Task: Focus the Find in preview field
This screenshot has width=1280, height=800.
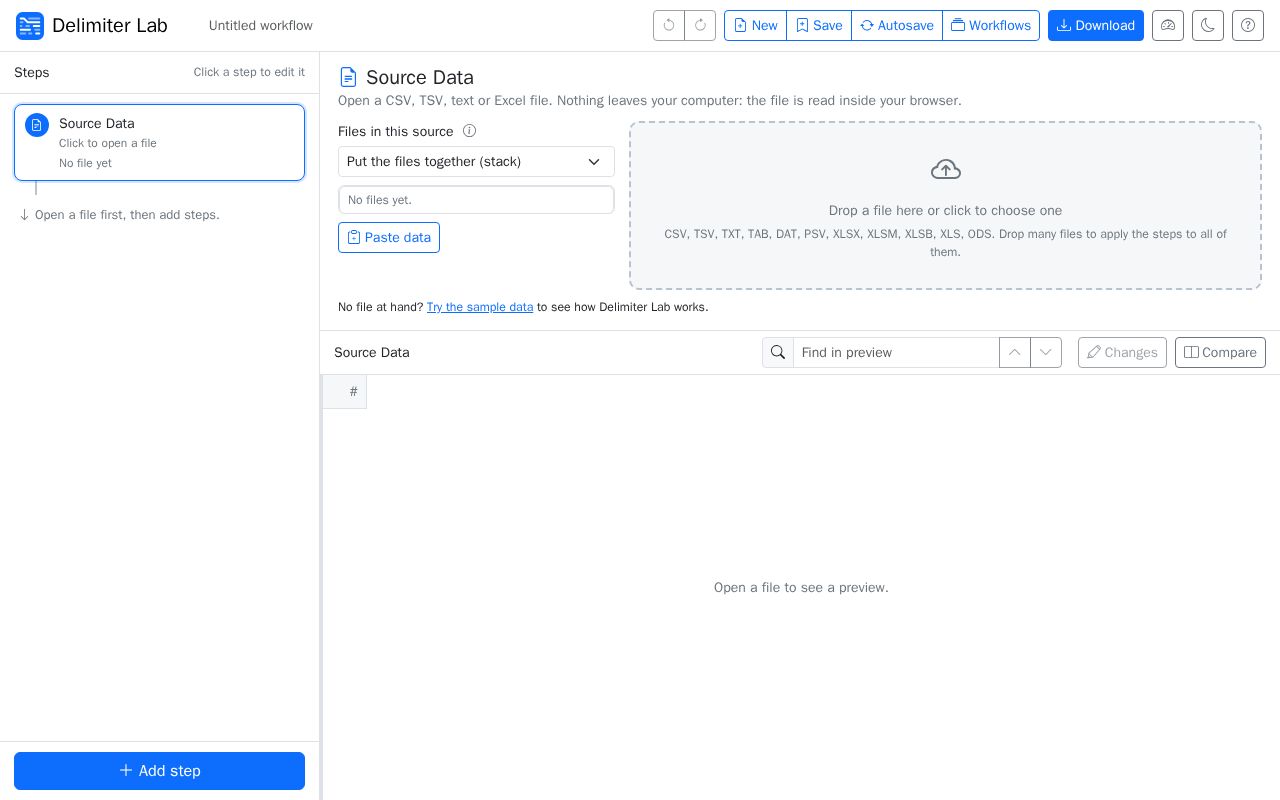Action: 896,353
